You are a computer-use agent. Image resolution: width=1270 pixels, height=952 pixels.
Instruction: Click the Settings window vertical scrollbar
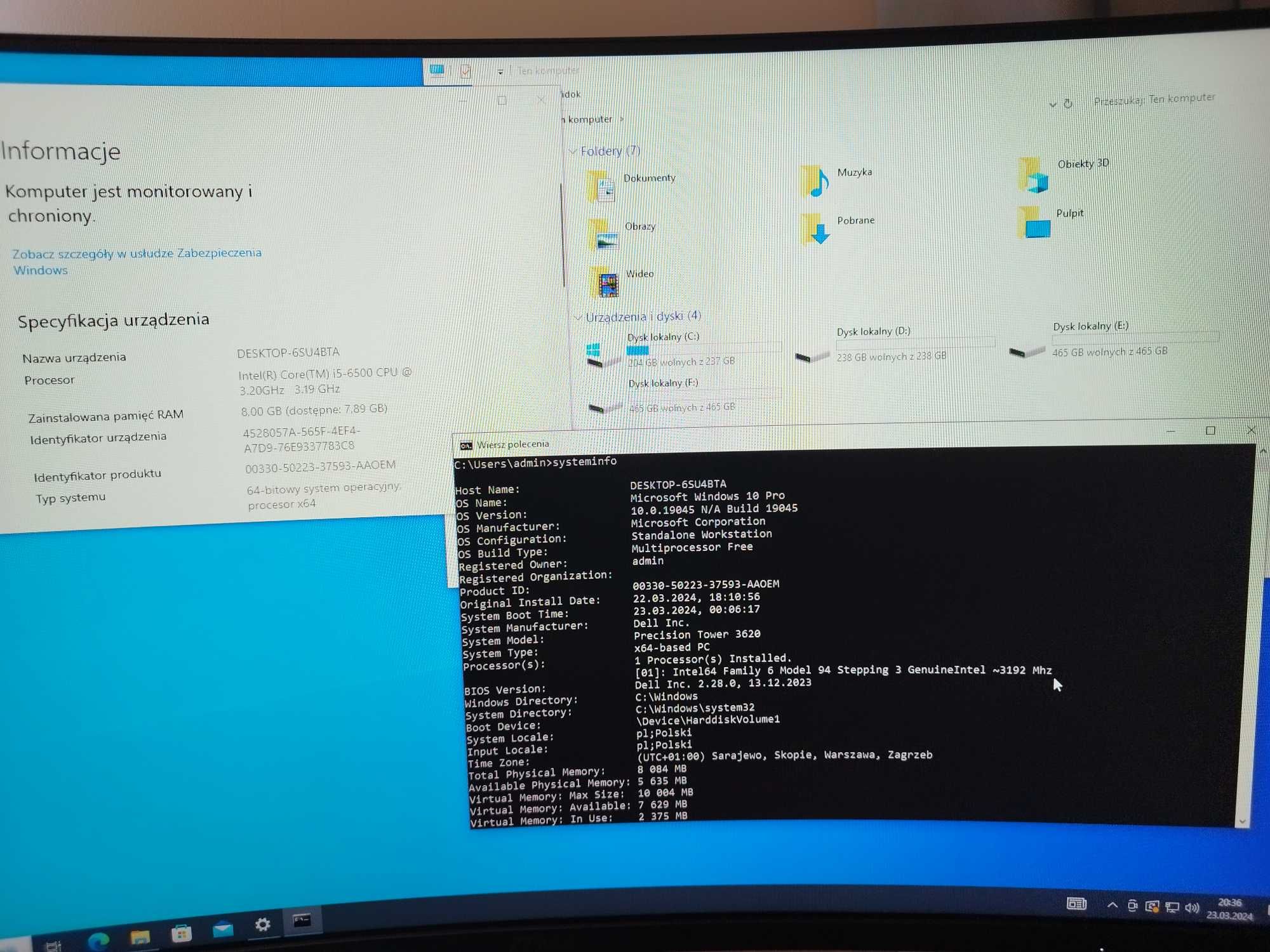pyautogui.click(x=563, y=235)
